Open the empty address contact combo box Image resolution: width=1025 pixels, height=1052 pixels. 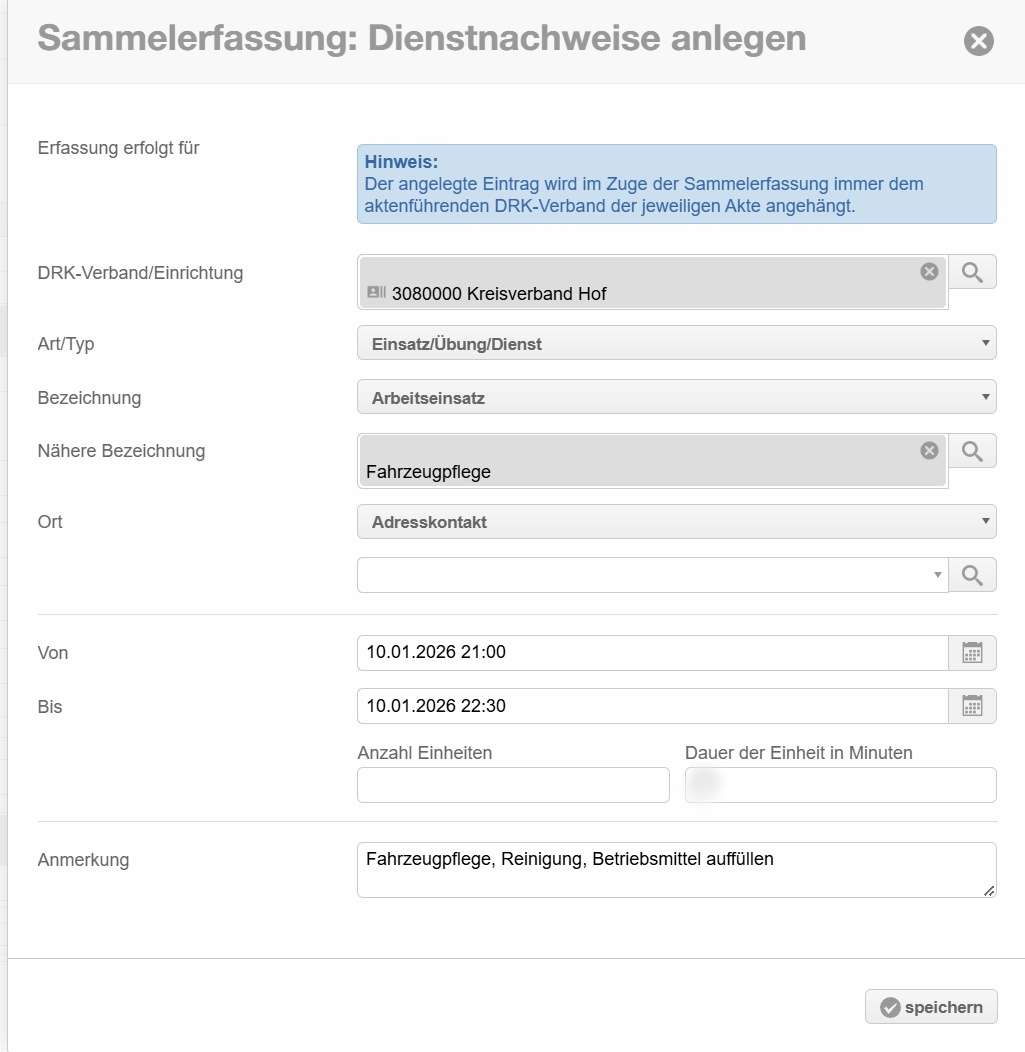652,575
